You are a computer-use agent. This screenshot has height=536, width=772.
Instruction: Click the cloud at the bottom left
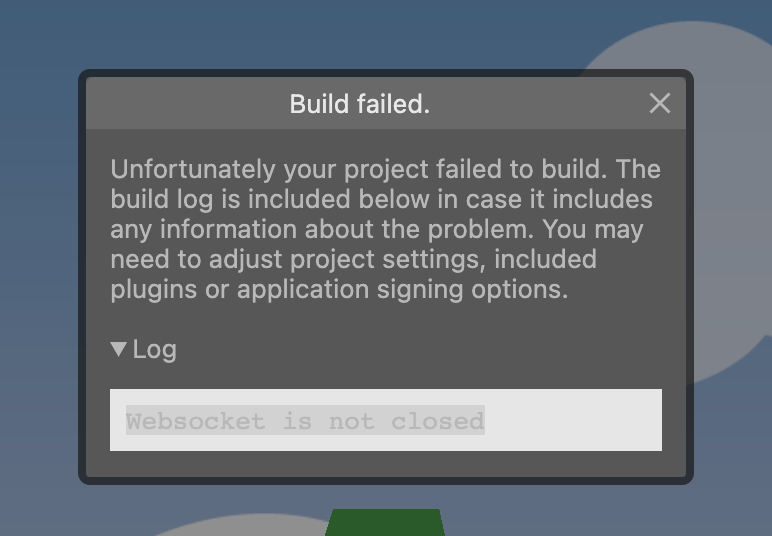[x=246, y=526]
